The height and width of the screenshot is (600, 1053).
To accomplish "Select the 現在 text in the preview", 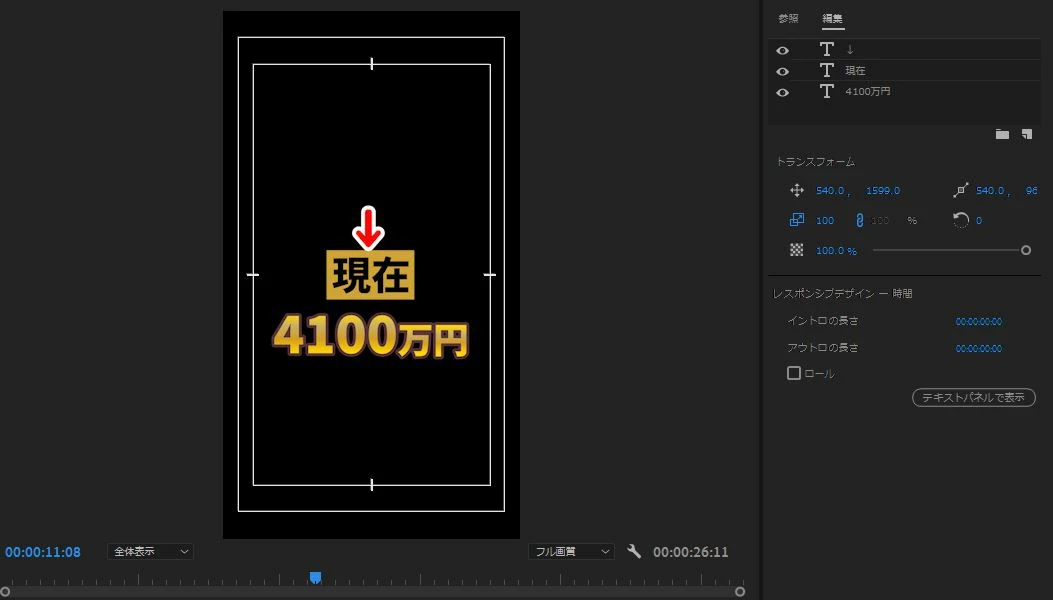I will [x=370, y=275].
